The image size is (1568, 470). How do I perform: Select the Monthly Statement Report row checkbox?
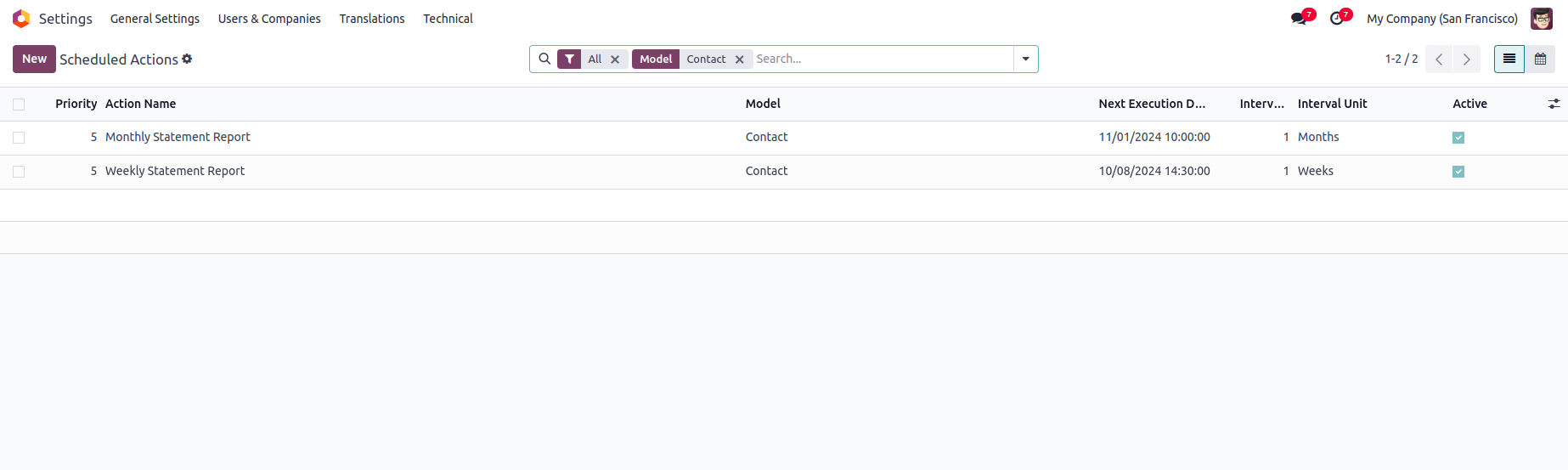(x=19, y=138)
